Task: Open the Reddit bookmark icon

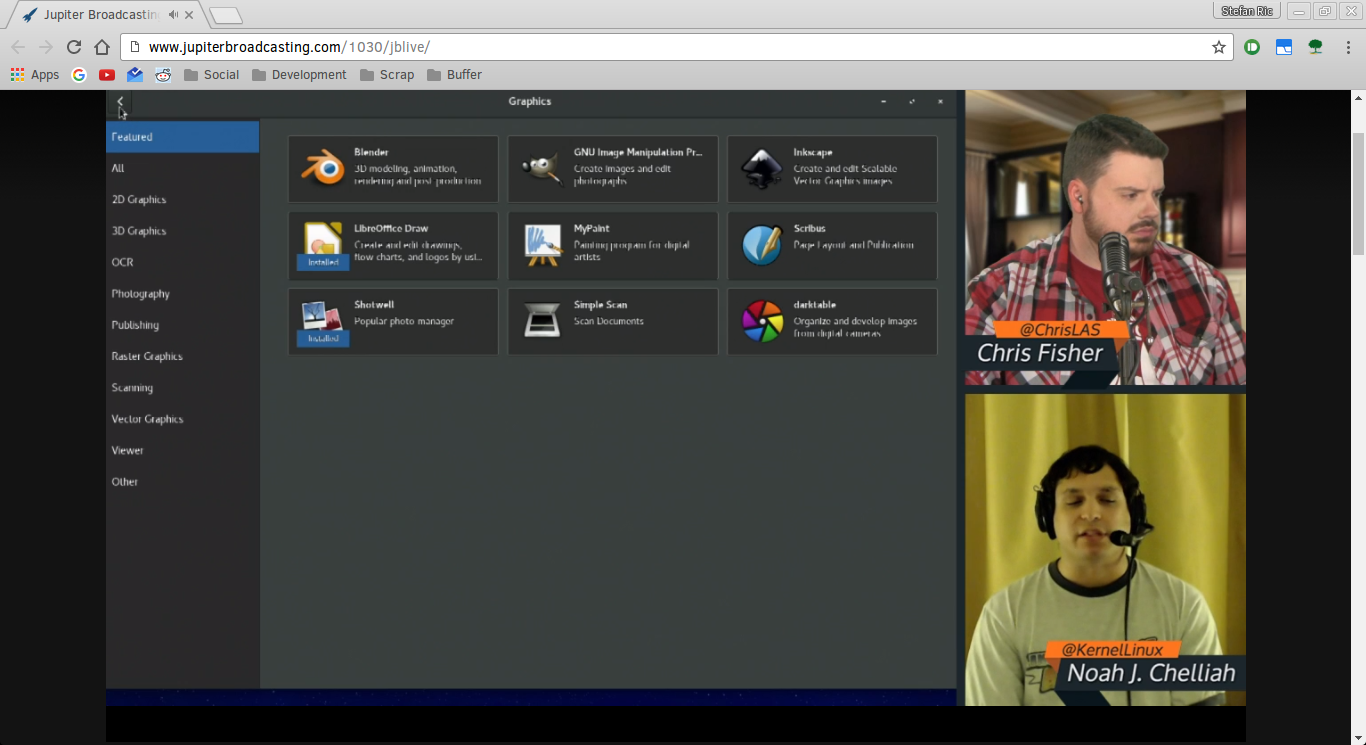Action: pos(163,75)
